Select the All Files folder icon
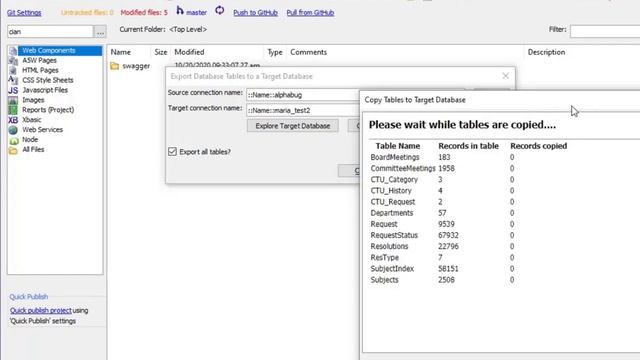Viewport: 640px width, 360px height. coord(13,150)
